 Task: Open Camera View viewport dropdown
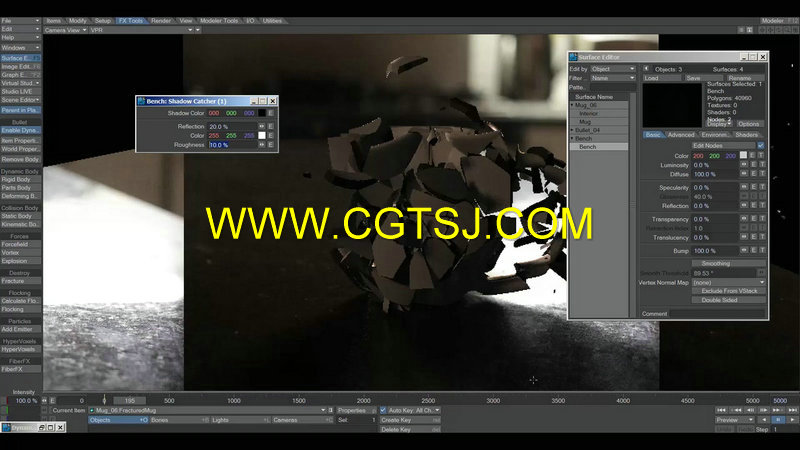[x=65, y=30]
